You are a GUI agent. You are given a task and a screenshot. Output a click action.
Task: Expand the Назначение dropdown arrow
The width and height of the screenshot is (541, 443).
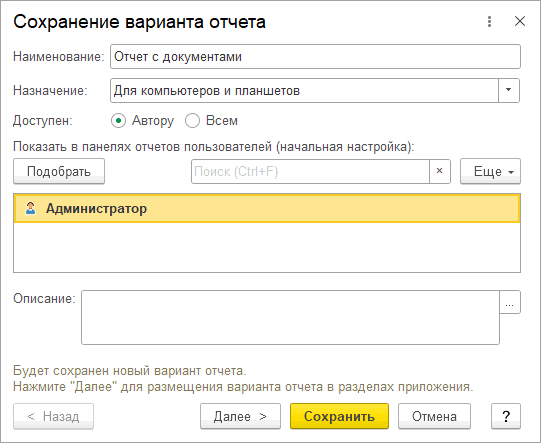point(509,90)
